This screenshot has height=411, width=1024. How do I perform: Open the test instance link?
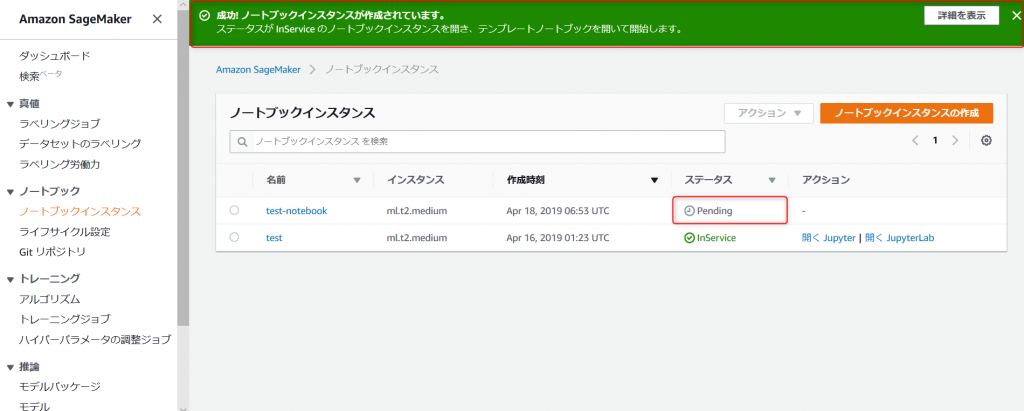click(274, 238)
